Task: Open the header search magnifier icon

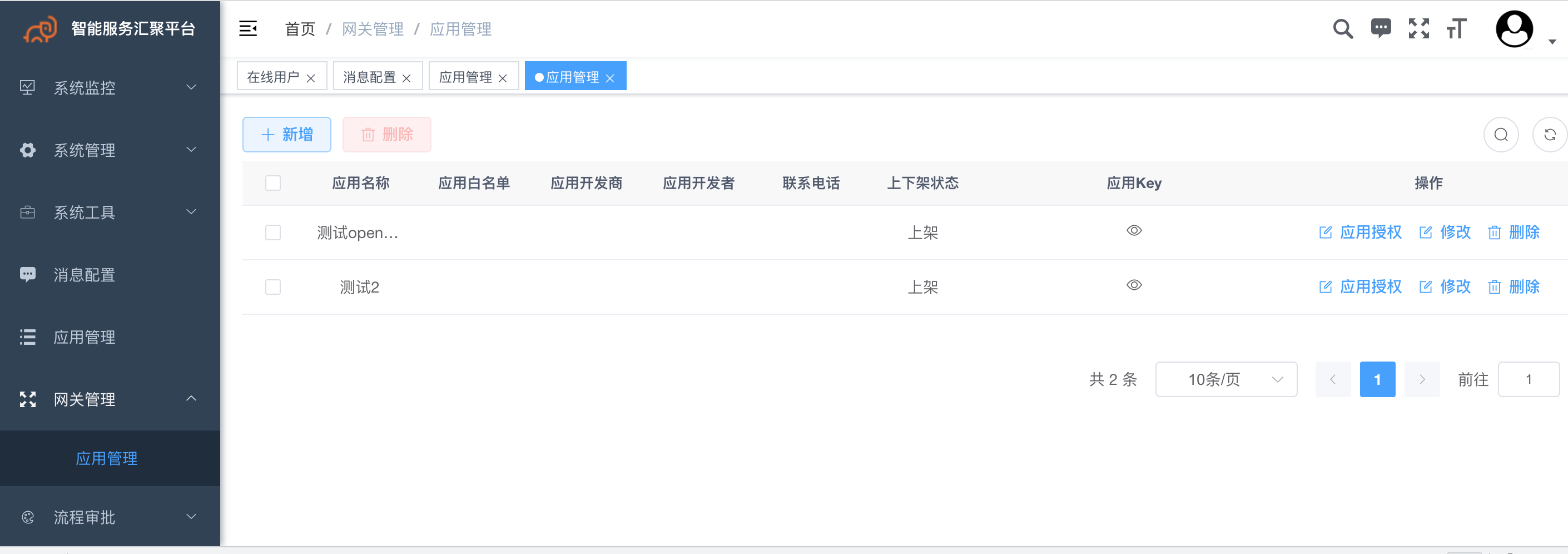Action: coord(1343,28)
